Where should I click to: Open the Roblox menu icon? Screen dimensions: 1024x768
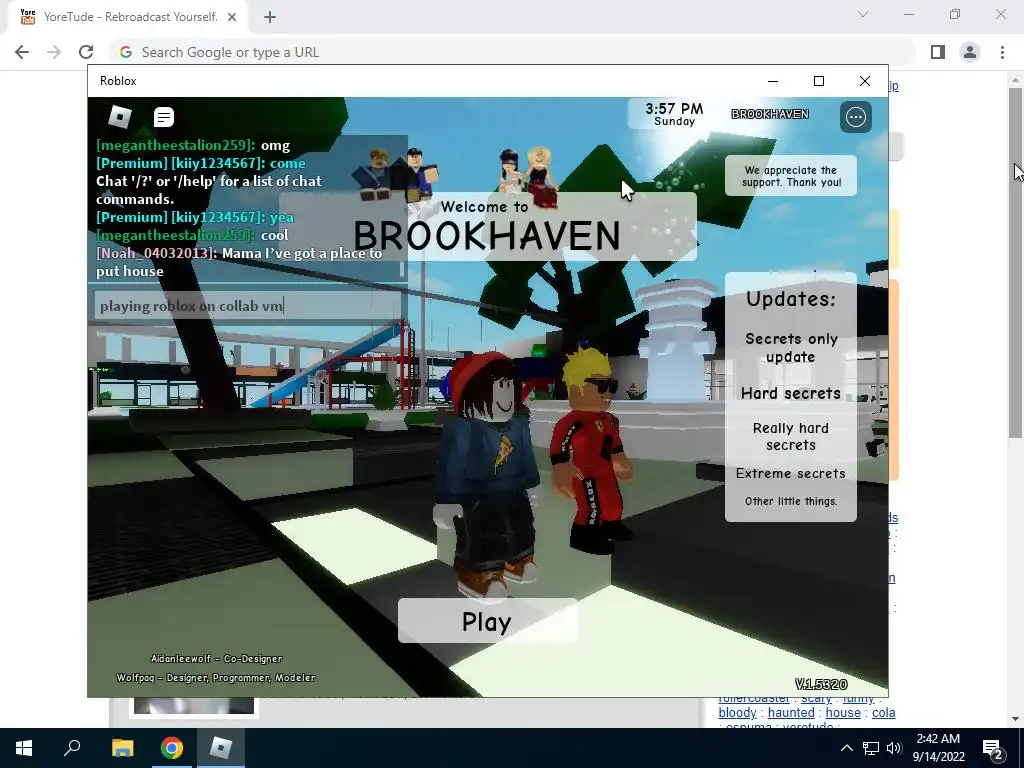coord(120,117)
